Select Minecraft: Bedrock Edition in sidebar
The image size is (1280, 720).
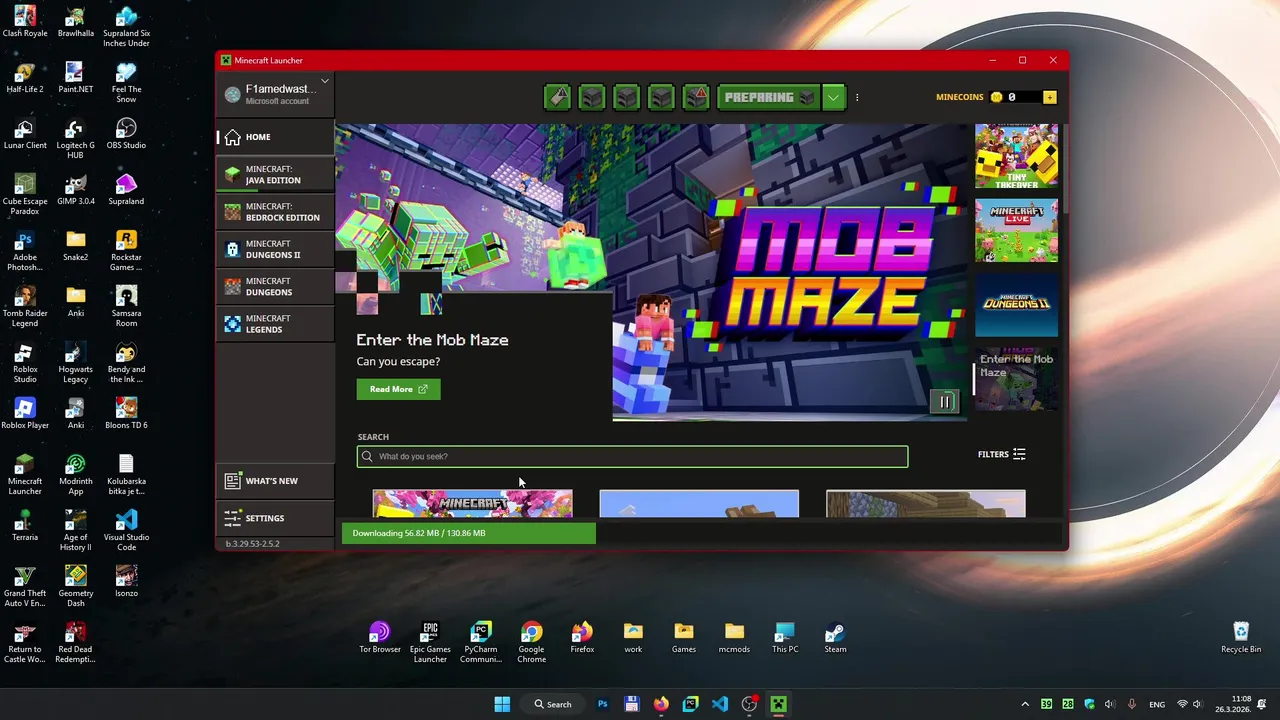[x=275, y=212]
